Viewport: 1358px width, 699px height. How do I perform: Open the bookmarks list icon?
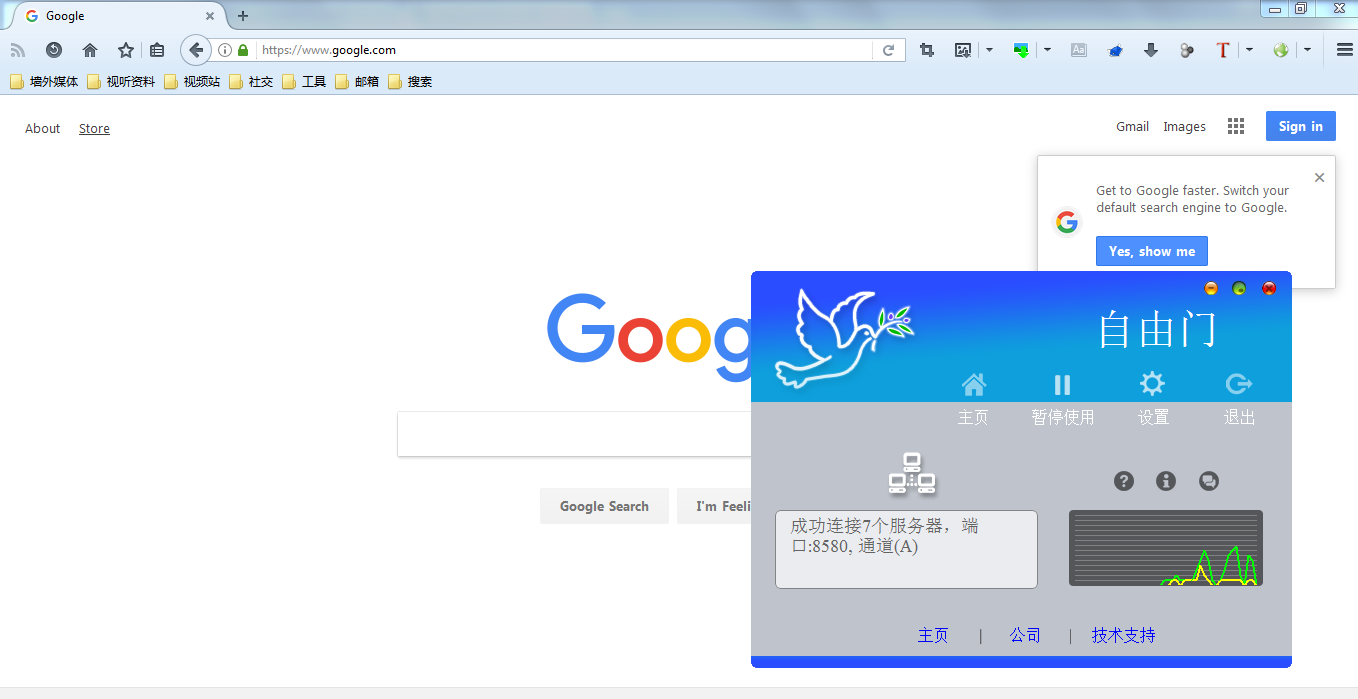pos(157,50)
